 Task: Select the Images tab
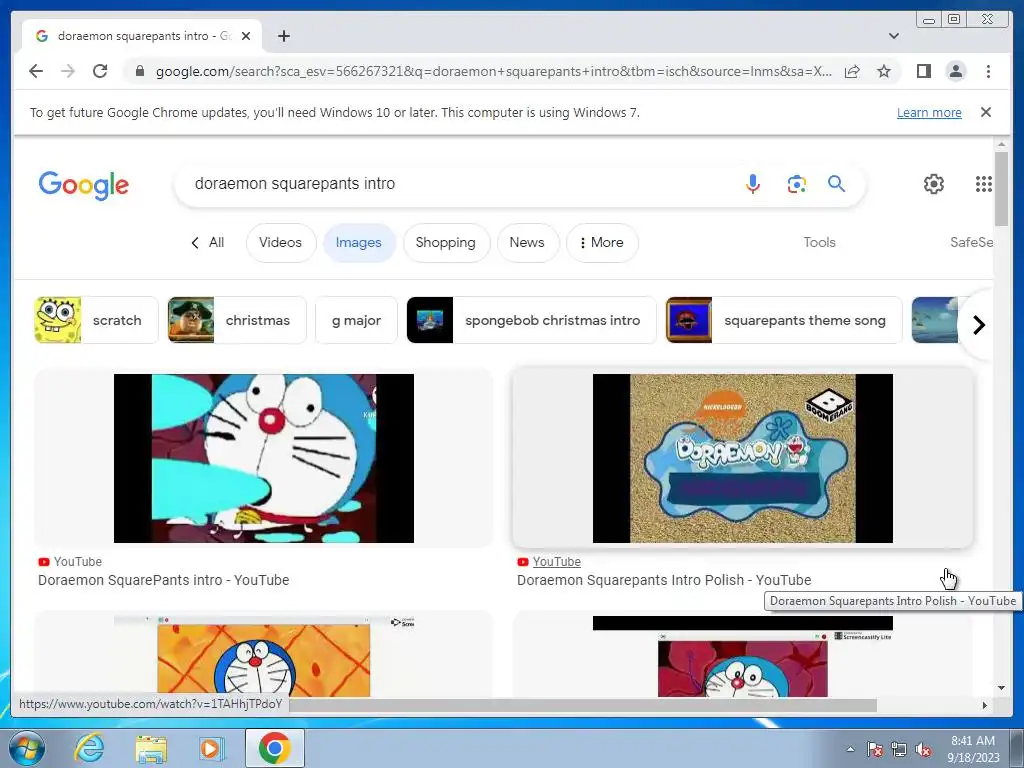coord(359,242)
